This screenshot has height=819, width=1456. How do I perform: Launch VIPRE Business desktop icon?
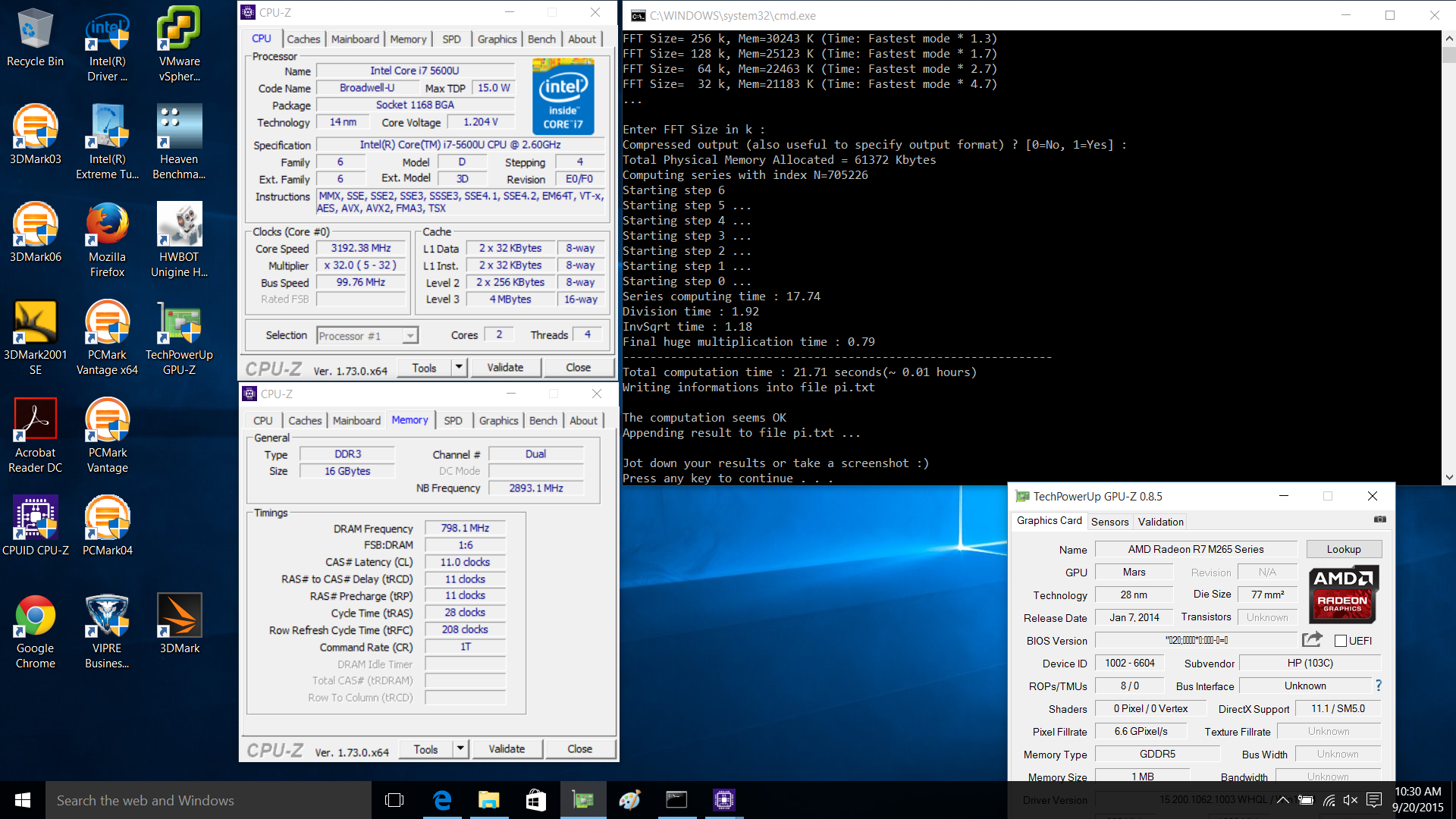(x=107, y=632)
